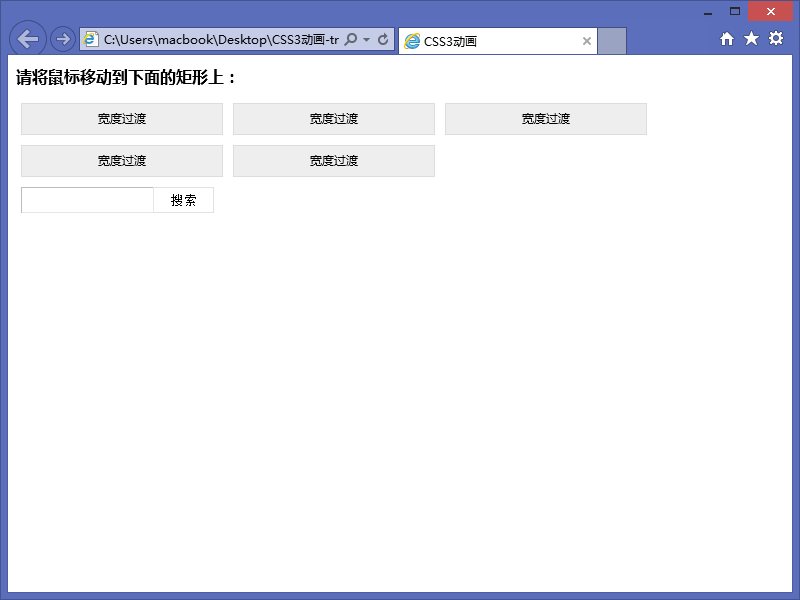Go to the home page icon
The height and width of the screenshot is (600, 800).
point(727,39)
